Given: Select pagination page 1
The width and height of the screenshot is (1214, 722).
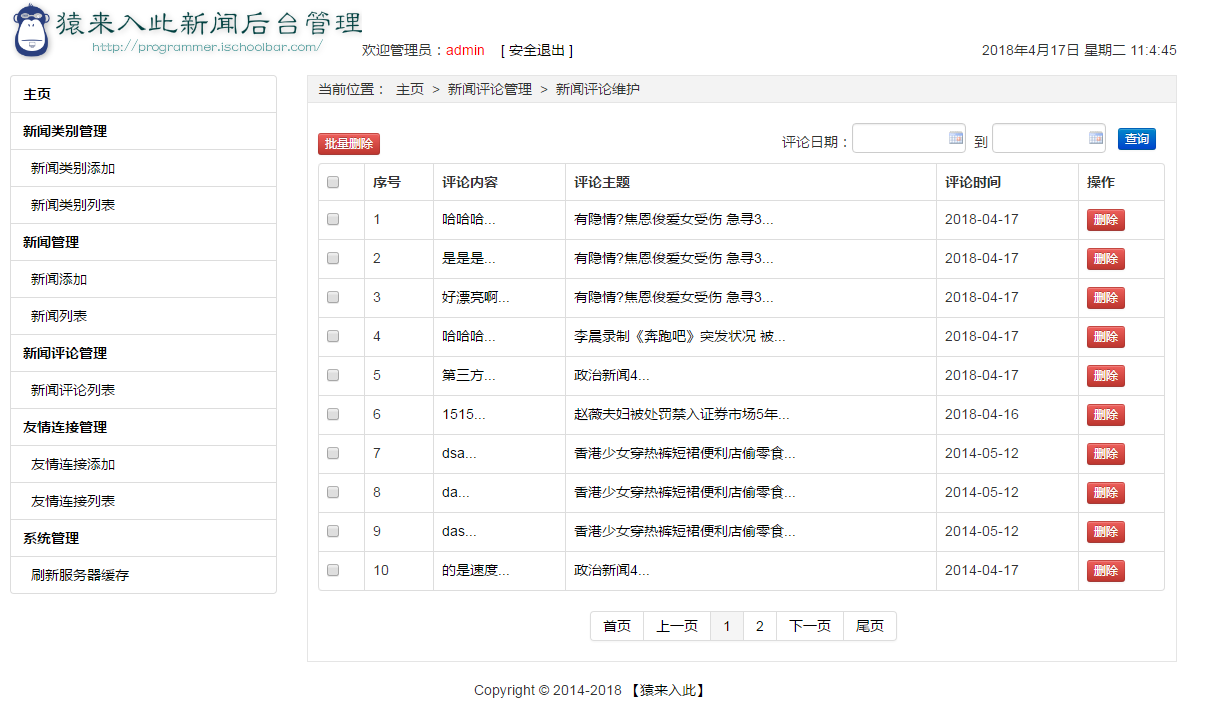Looking at the screenshot, I should [727, 626].
